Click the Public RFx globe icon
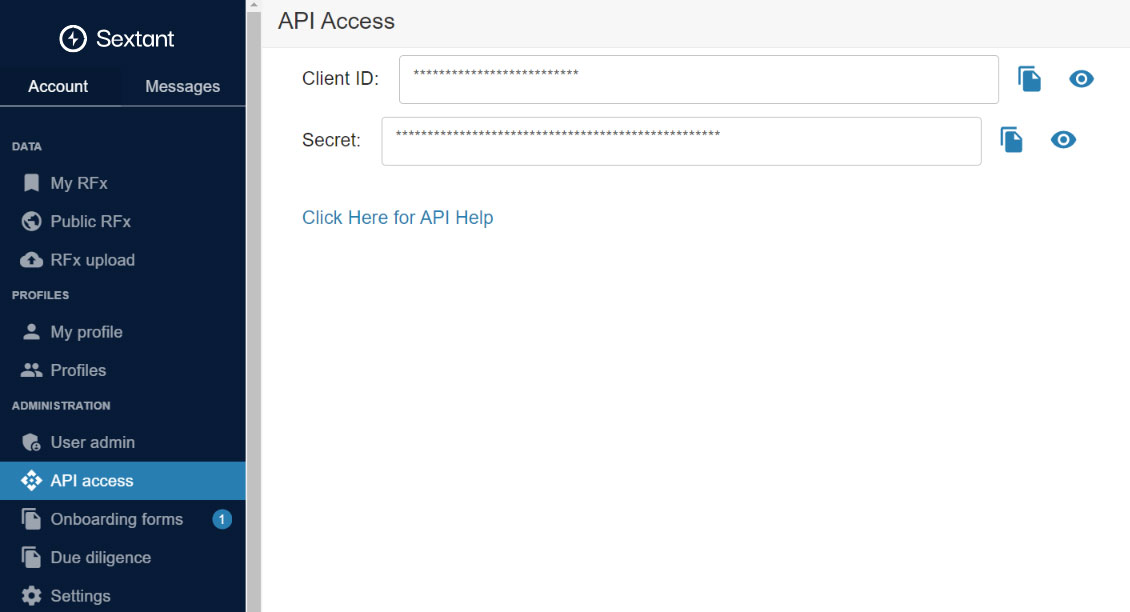1130x612 pixels. [32, 221]
